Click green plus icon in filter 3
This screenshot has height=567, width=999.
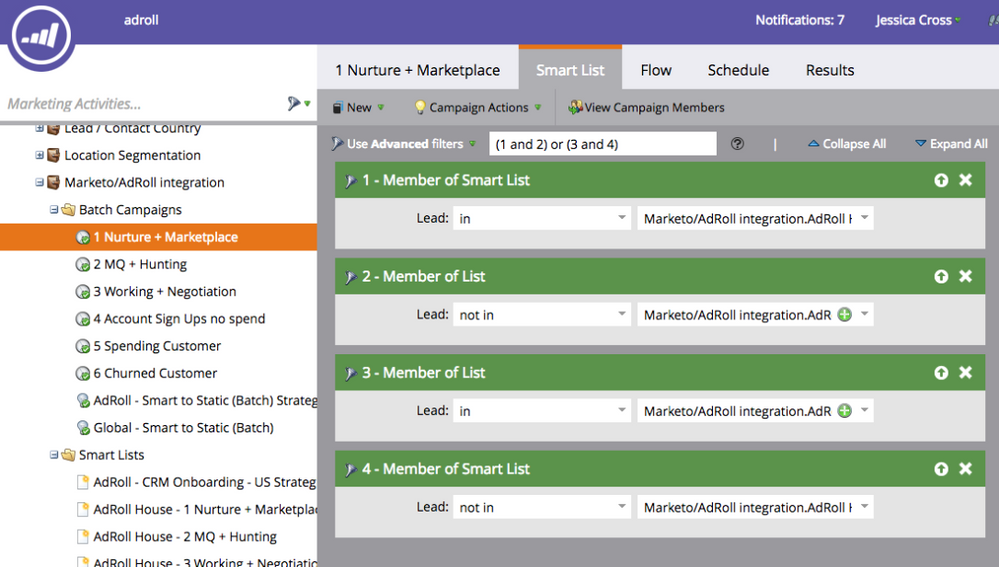(845, 411)
